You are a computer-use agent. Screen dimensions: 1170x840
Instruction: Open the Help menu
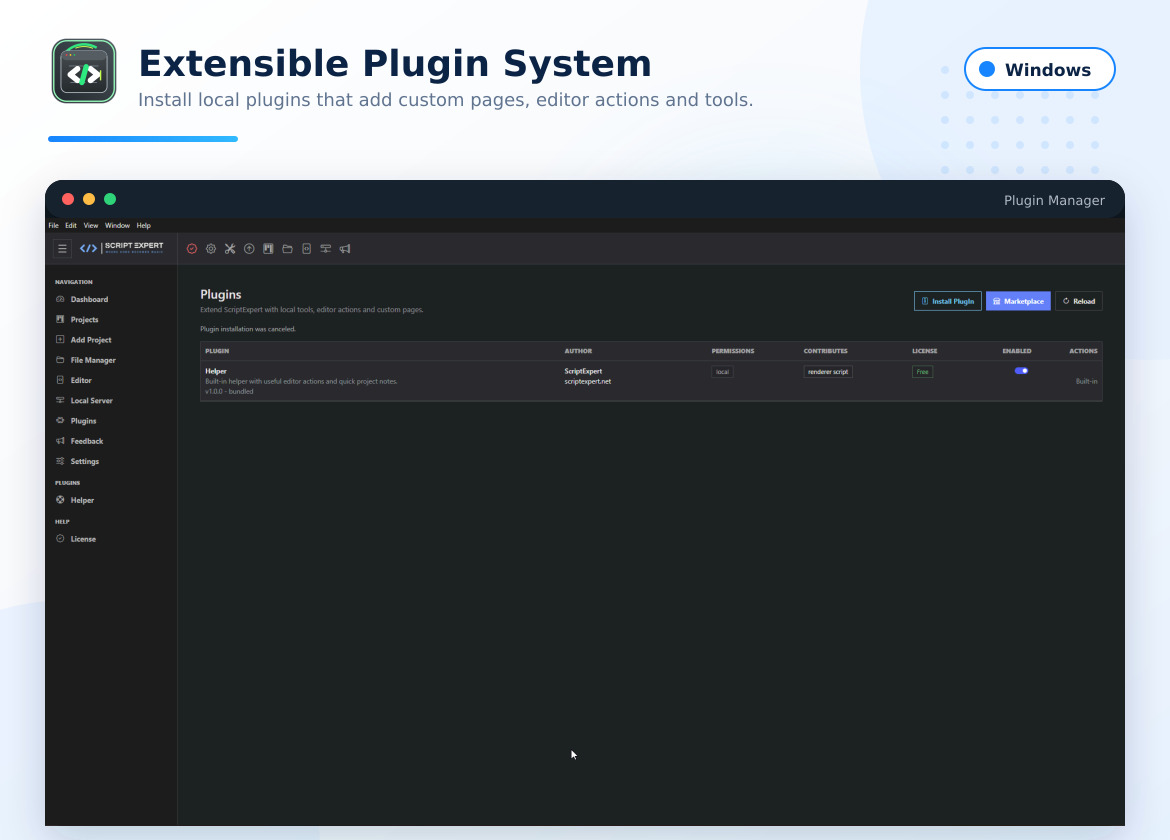click(x=143, y=225)
